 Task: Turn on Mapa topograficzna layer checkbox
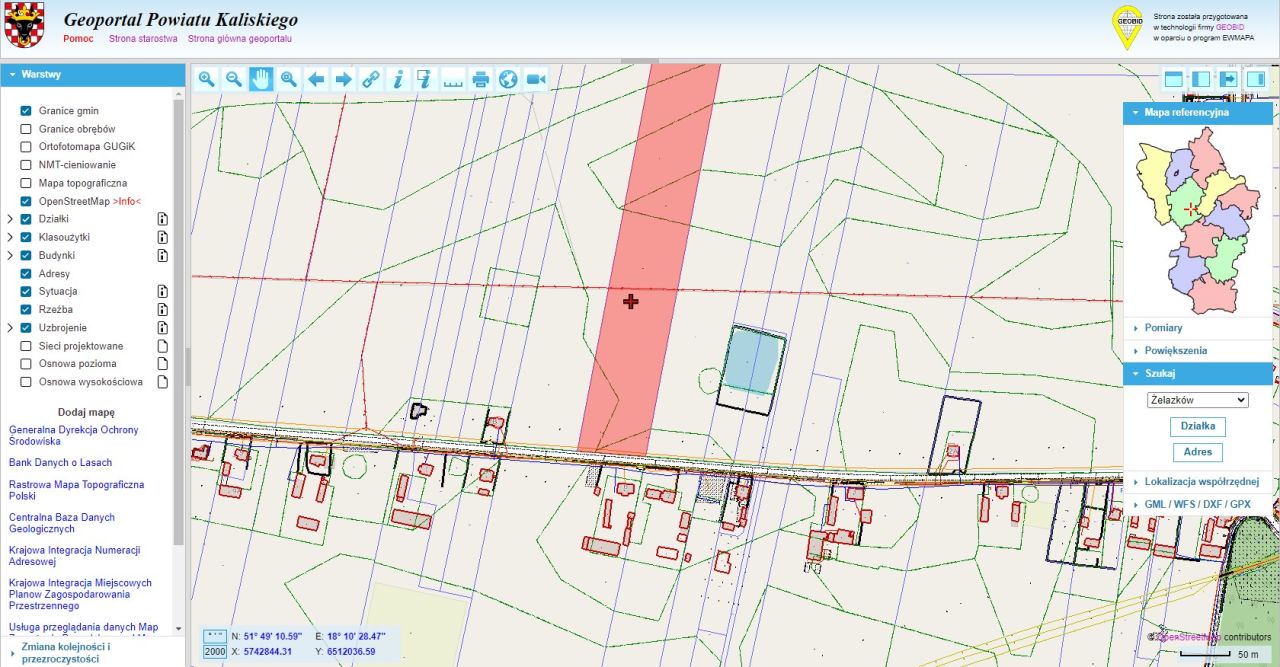(26, 184)
